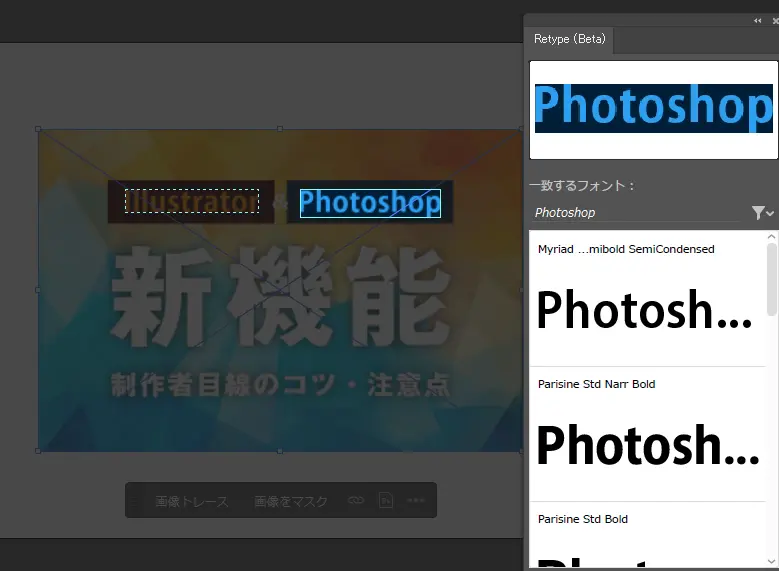The height and width of the screenshot is (571, 779).
Task: Click the document icon in contextual task bar
Action: [386, 500]
